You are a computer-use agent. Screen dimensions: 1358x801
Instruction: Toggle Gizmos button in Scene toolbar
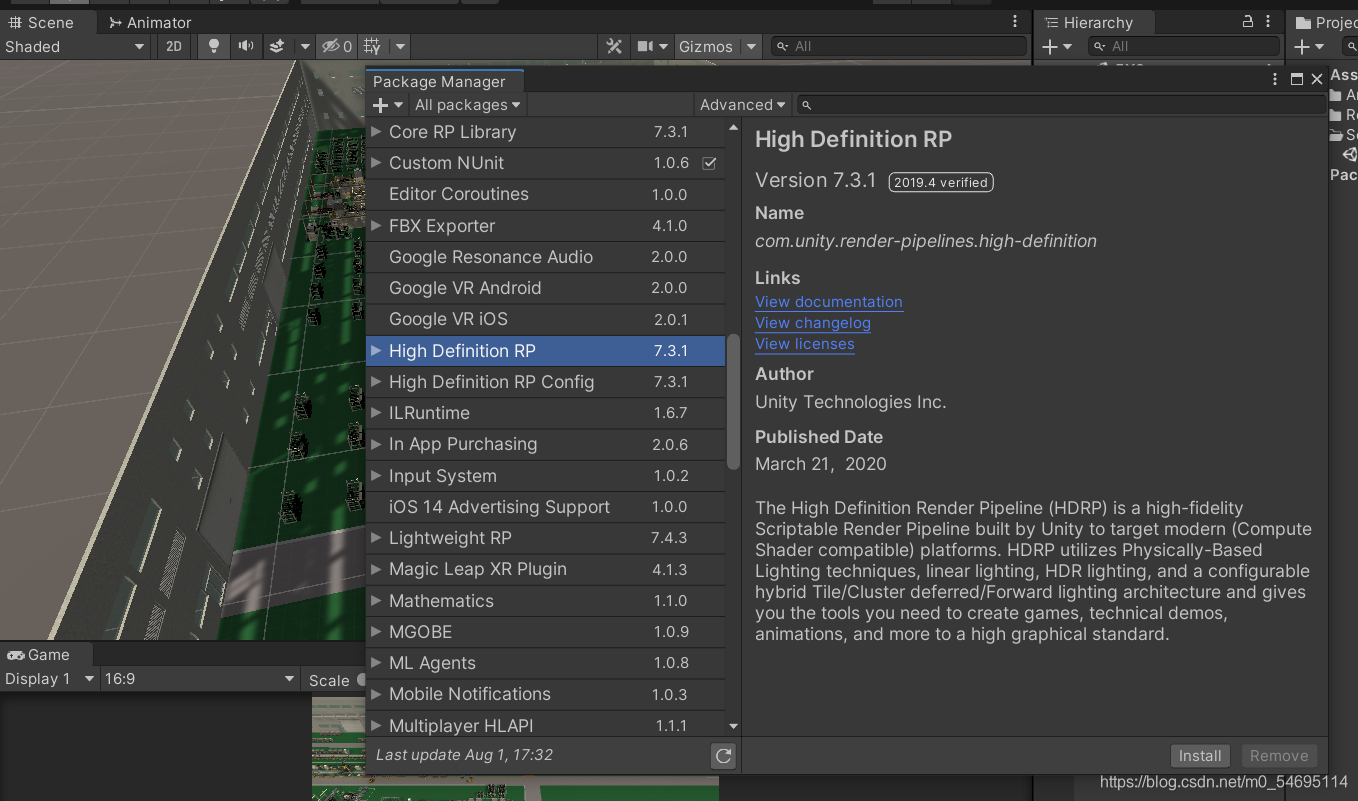pyautogui.click(x=706, y=46)
